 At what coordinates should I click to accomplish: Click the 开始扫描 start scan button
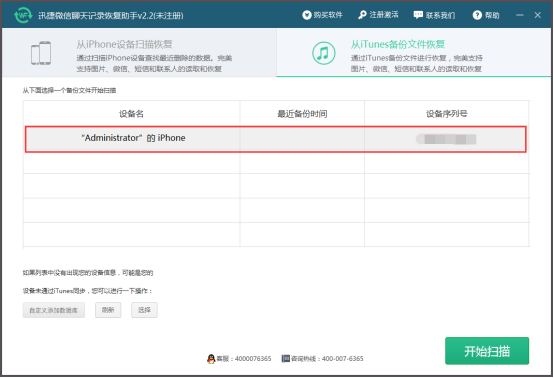click(487, 351)
